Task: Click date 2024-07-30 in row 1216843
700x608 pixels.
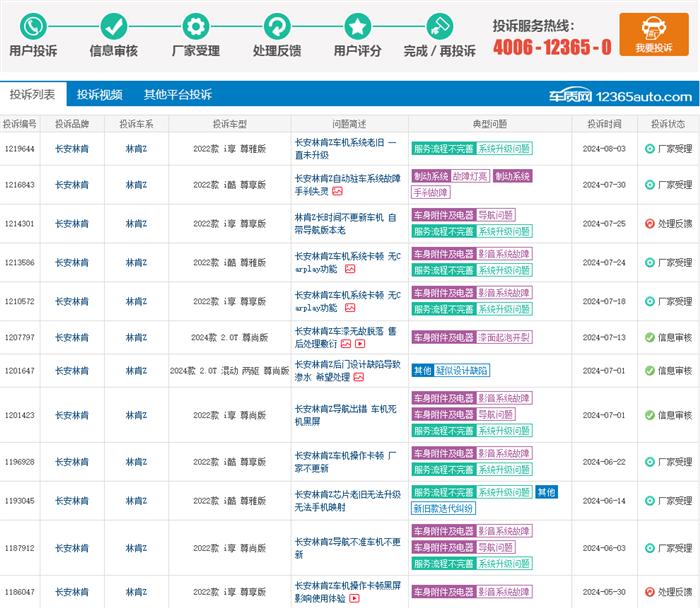Action: click(x=604, y=185)
